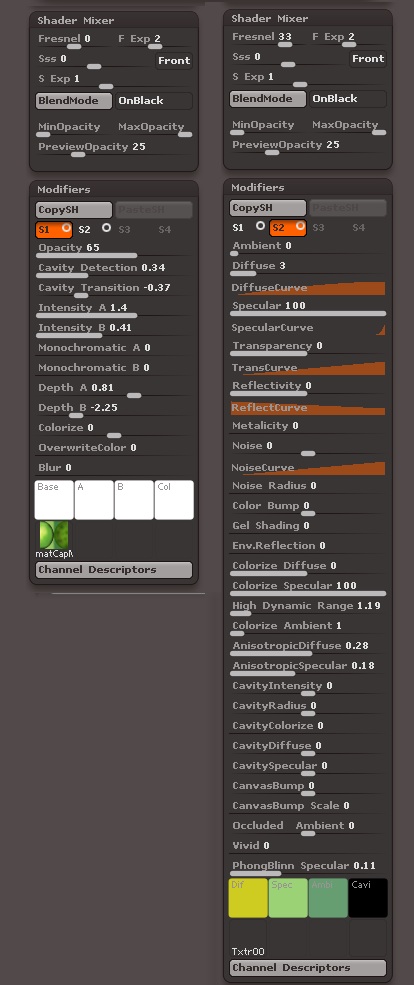
Task: Click the CopySH button in left panel
Action: [x=74, y=210]
